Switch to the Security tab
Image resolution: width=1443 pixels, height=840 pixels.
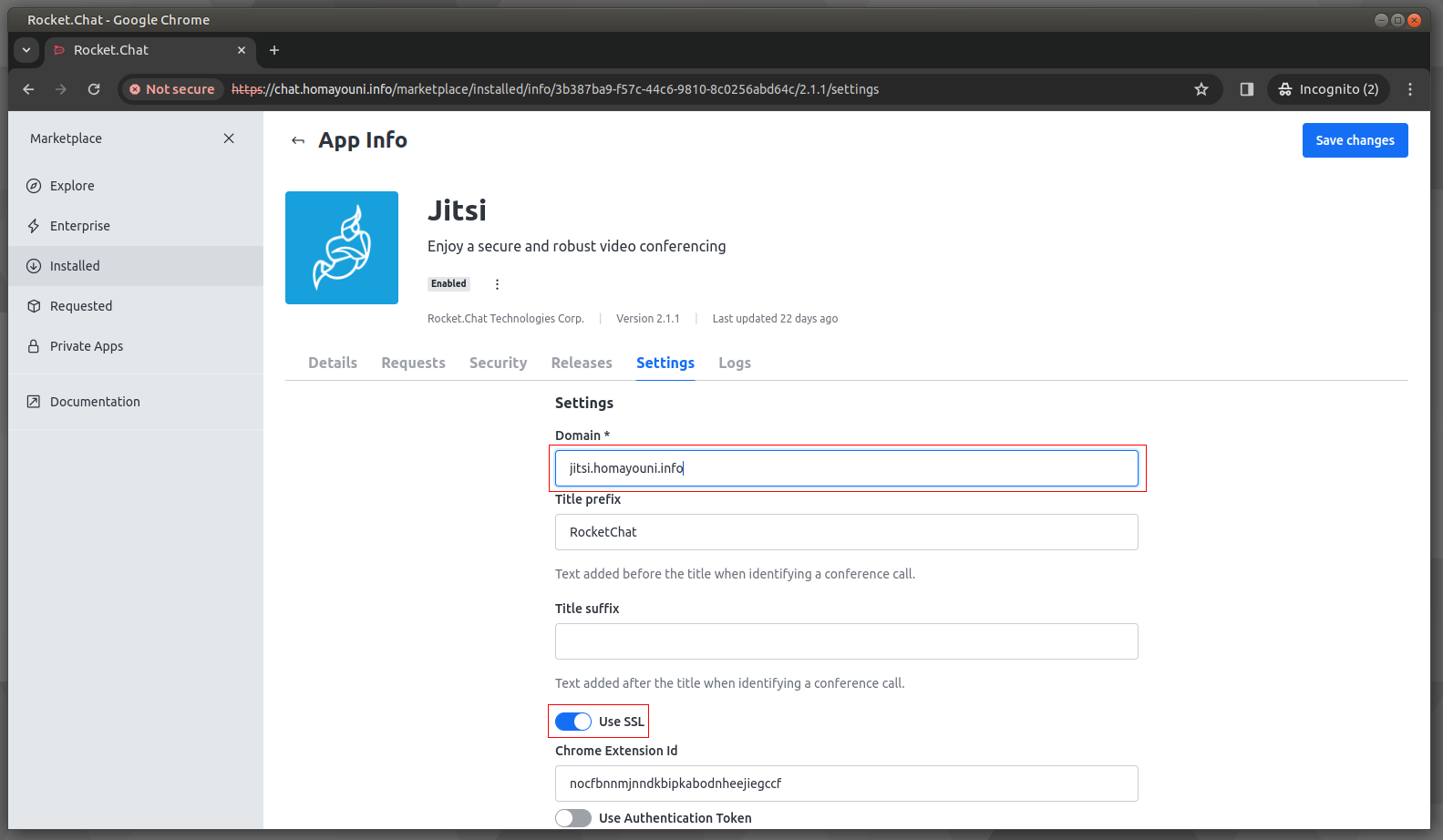point(498,363)
